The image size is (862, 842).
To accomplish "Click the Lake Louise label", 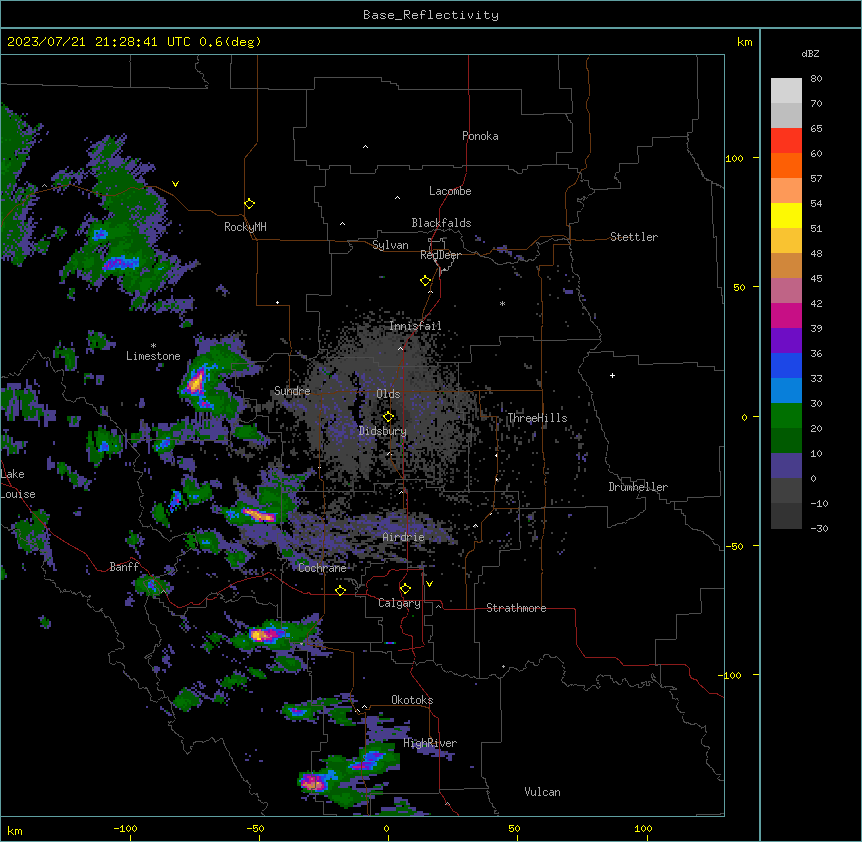I will 16,484.
